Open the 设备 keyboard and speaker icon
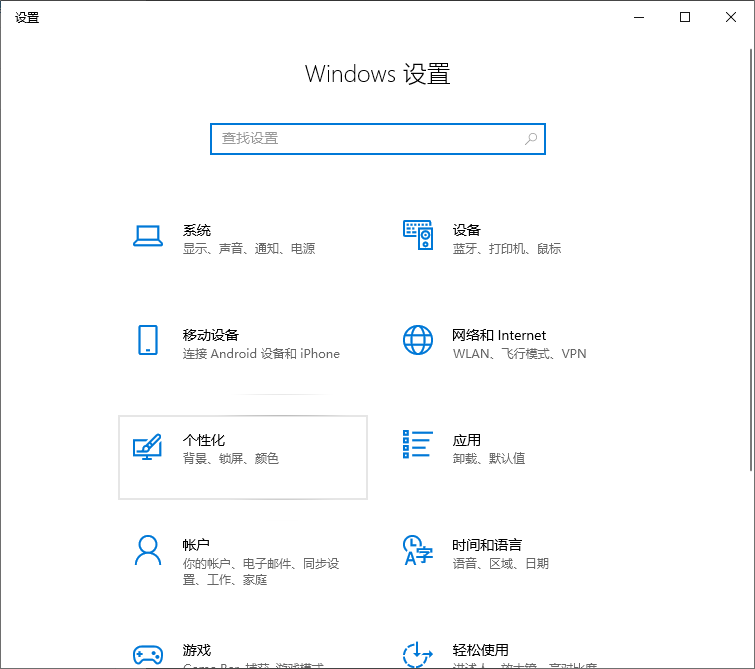 tap(418, 235)
